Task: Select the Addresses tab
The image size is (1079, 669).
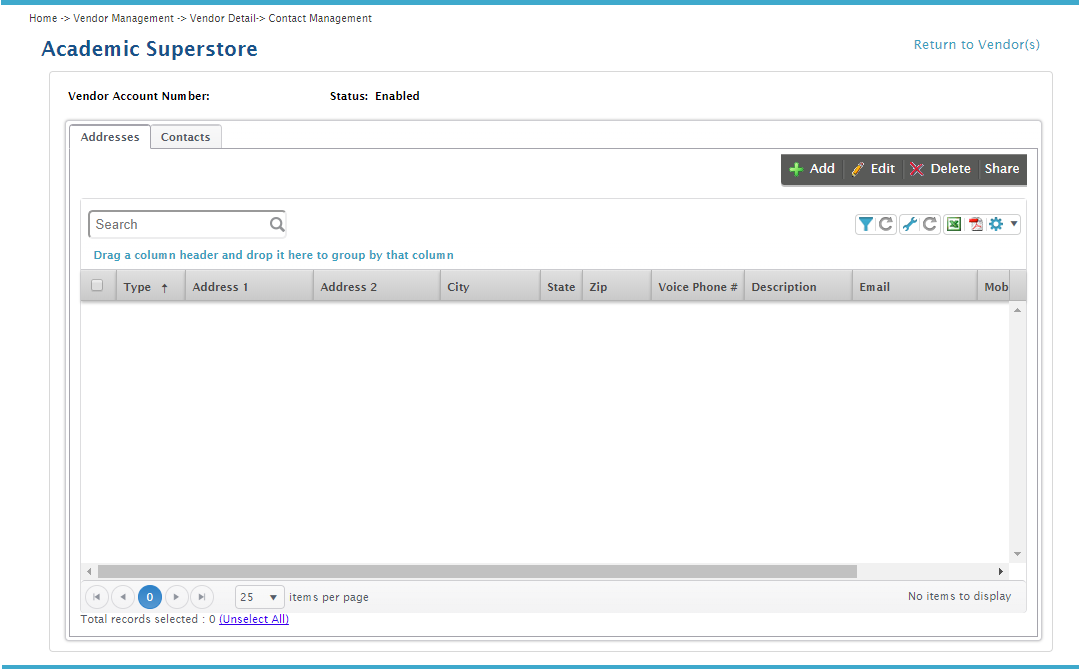Action: tap(110, 137)
